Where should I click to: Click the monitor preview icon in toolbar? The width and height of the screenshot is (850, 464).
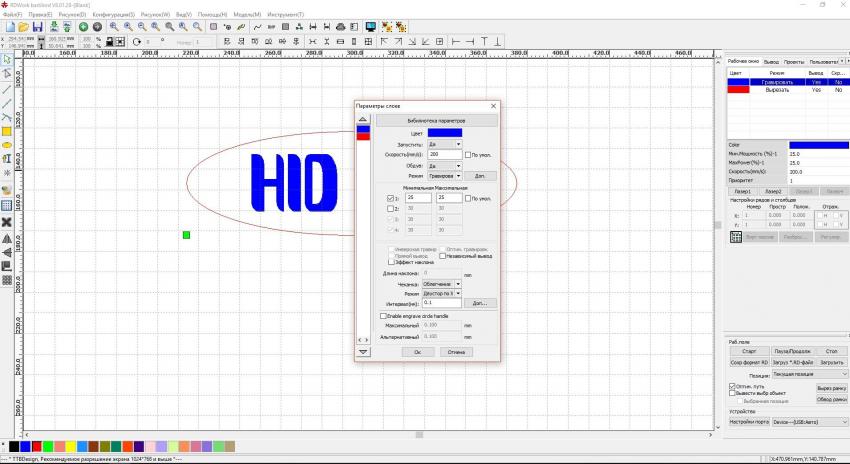pyautogui.click(x=370, y=26)
